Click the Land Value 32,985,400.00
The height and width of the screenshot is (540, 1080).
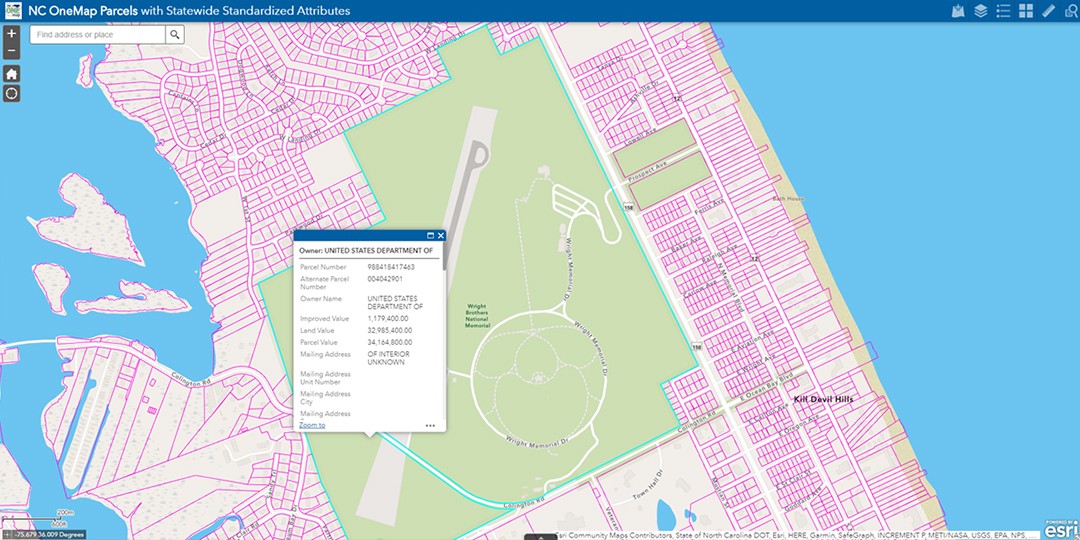390,331
